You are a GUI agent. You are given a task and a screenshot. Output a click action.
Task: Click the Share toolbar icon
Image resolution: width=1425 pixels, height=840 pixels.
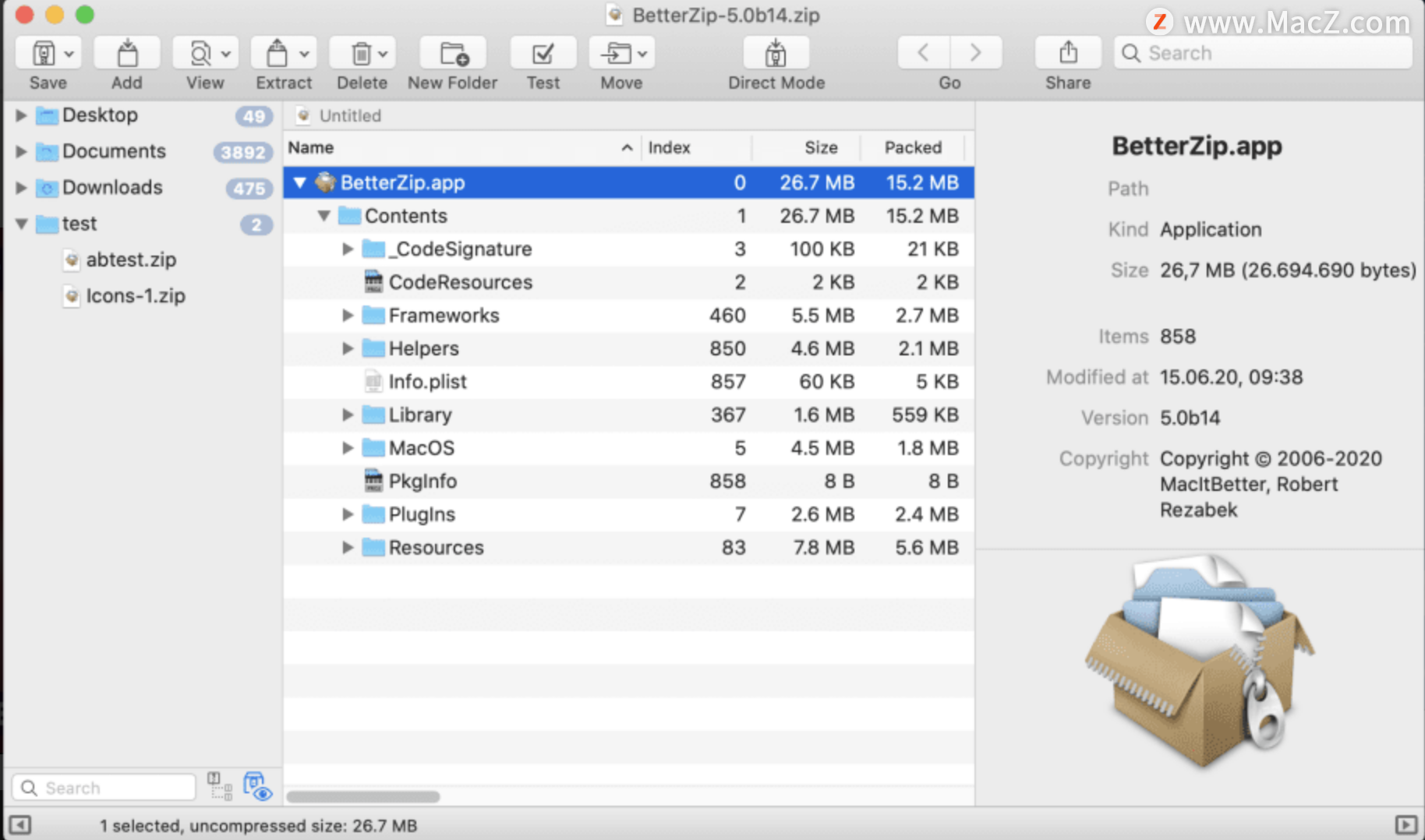coord(1068,53)
